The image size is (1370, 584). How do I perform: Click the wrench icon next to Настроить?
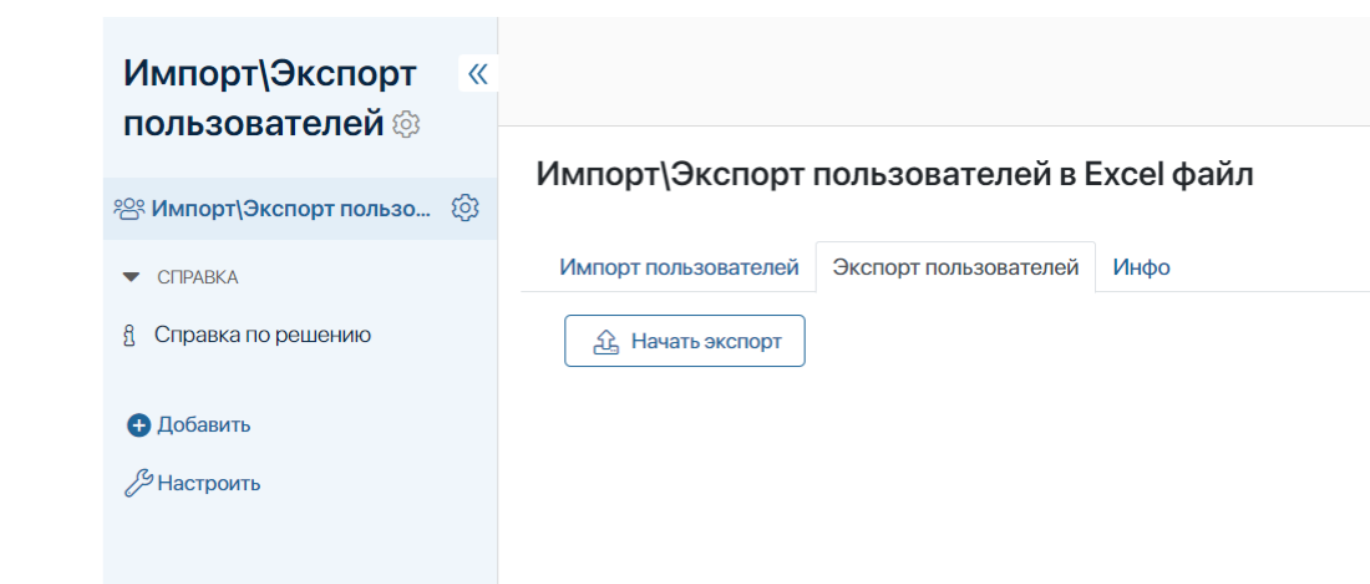pyautogui.click(x=138, y=484)
